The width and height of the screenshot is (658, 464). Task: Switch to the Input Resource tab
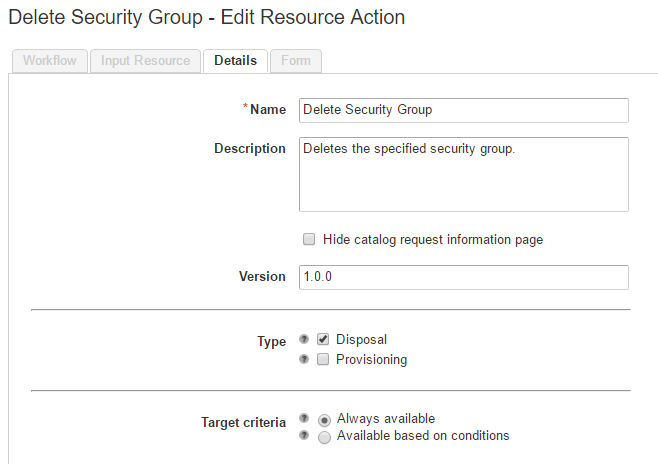(x=146, y=61)
